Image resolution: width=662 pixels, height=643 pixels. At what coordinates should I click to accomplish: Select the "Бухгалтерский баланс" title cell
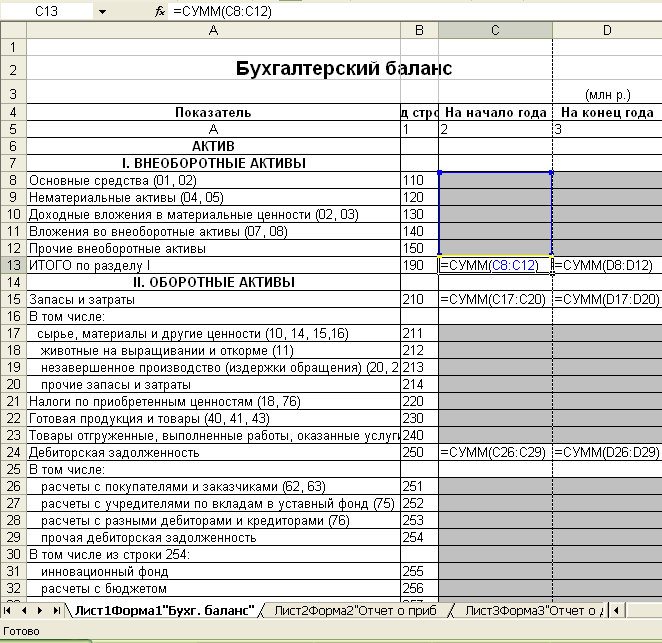(x=343, y=69)
